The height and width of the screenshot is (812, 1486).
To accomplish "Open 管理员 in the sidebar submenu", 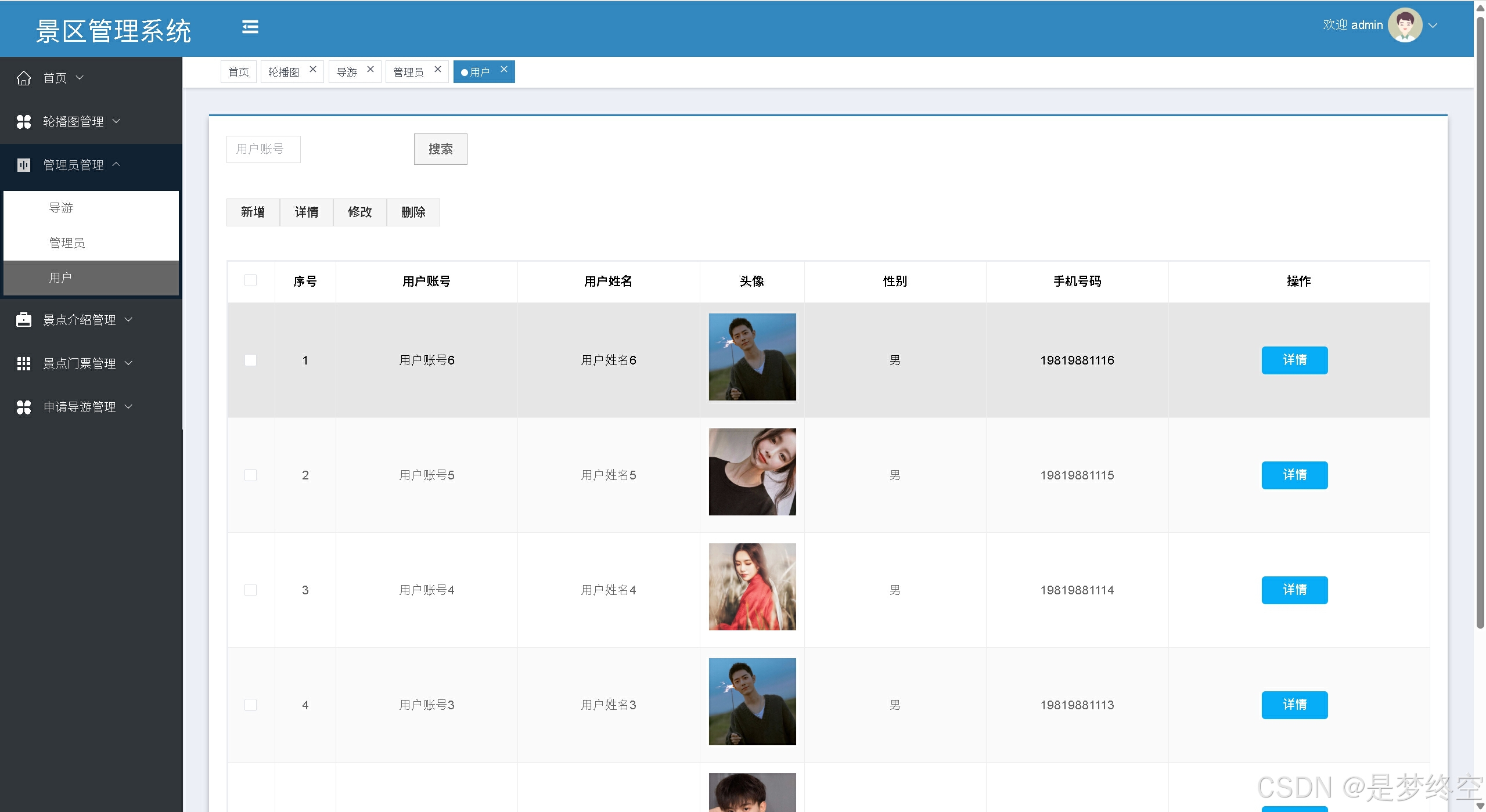I will pyautogui.click(x=67, y=243).
